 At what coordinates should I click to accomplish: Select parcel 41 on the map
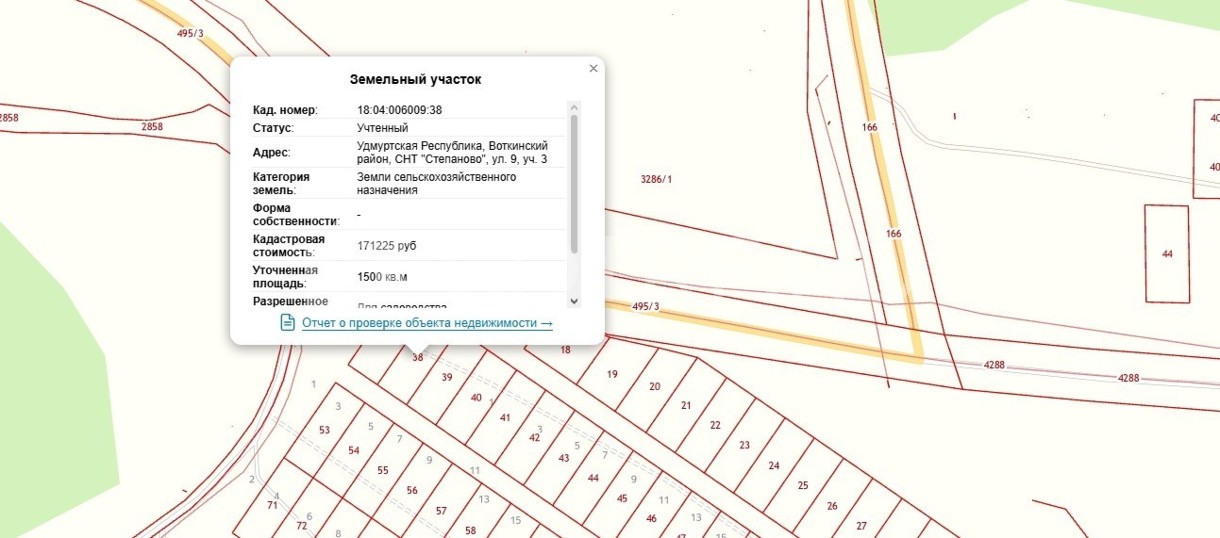pos(505,417)
